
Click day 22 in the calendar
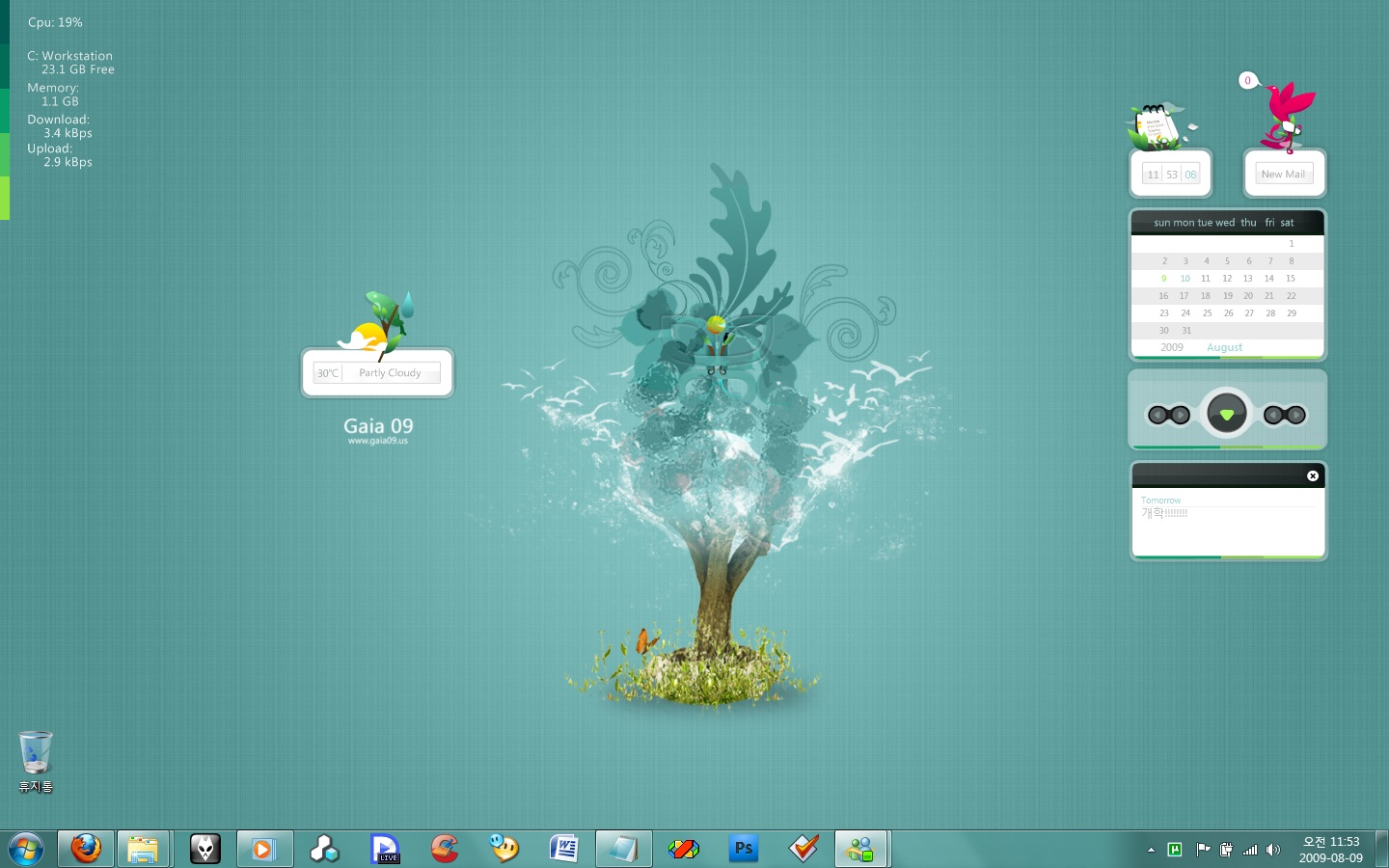point(1291,296)
